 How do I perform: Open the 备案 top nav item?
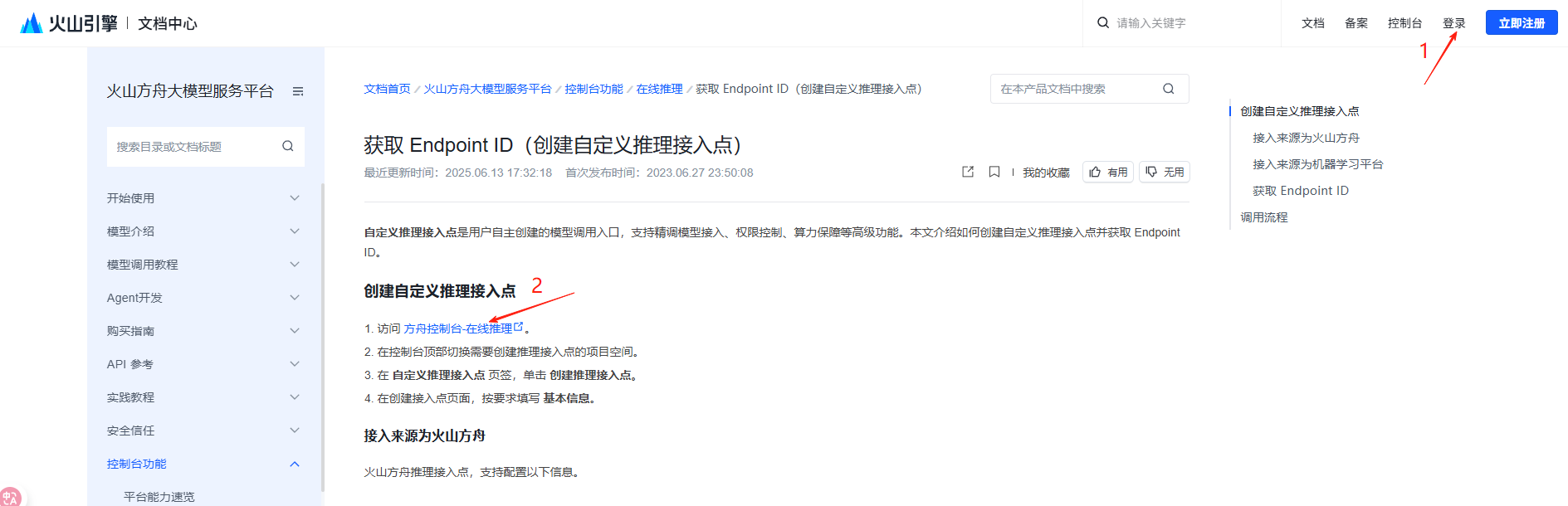1356,23
